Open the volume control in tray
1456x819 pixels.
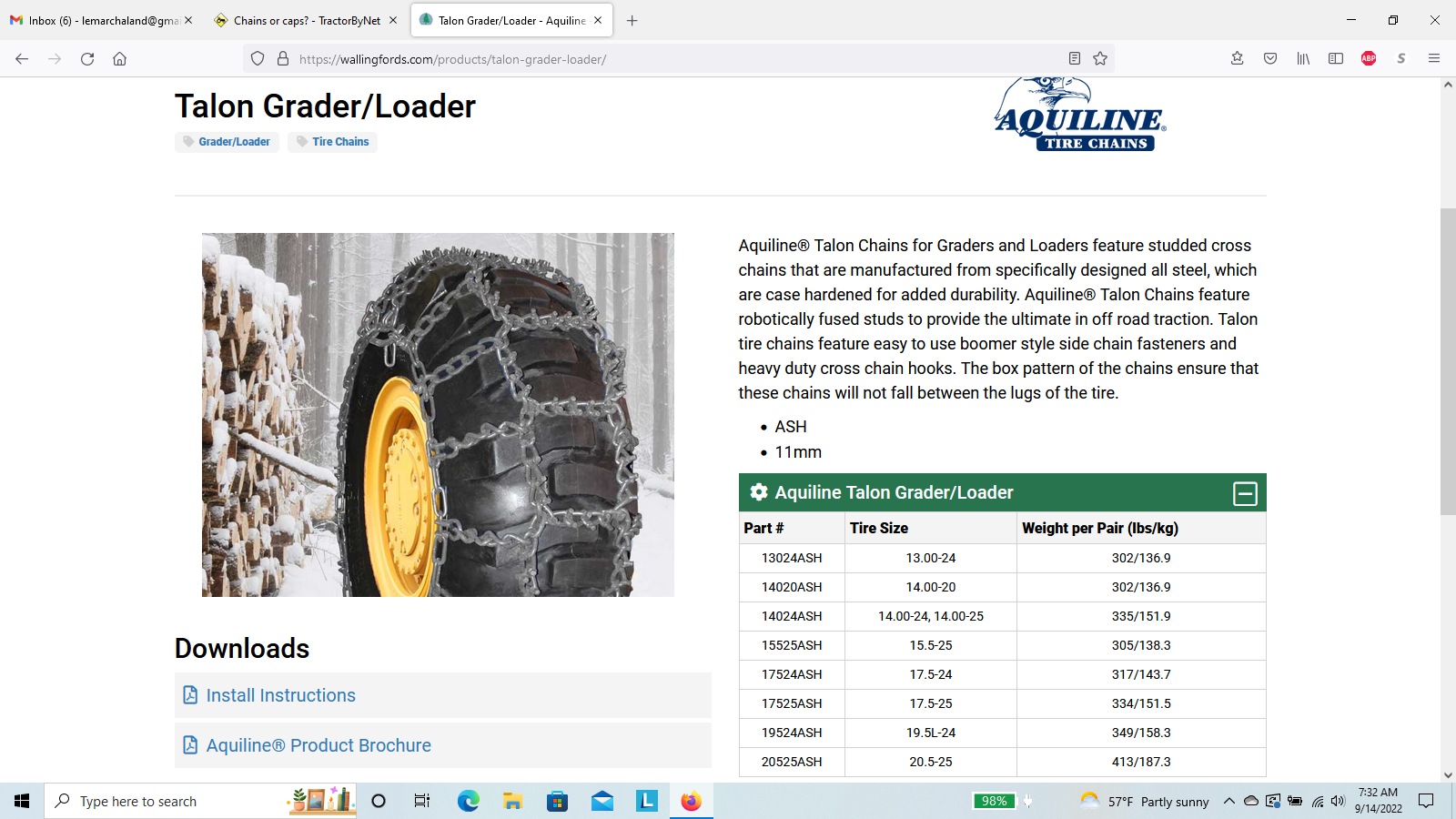(1337, 801)
